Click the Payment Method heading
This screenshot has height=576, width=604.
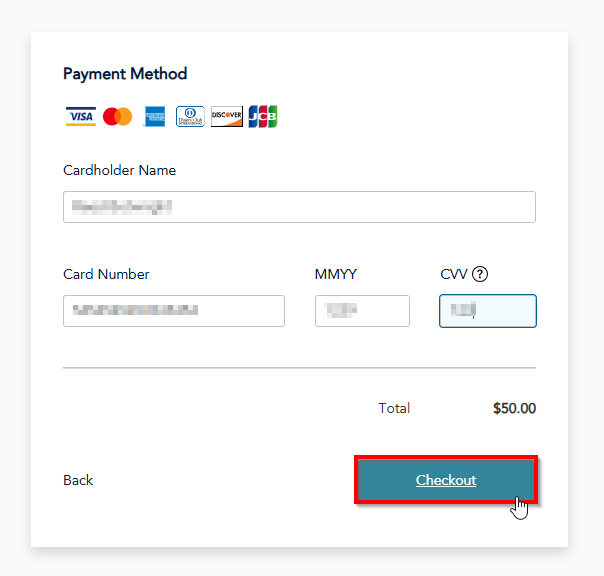(x=125, y=73)
